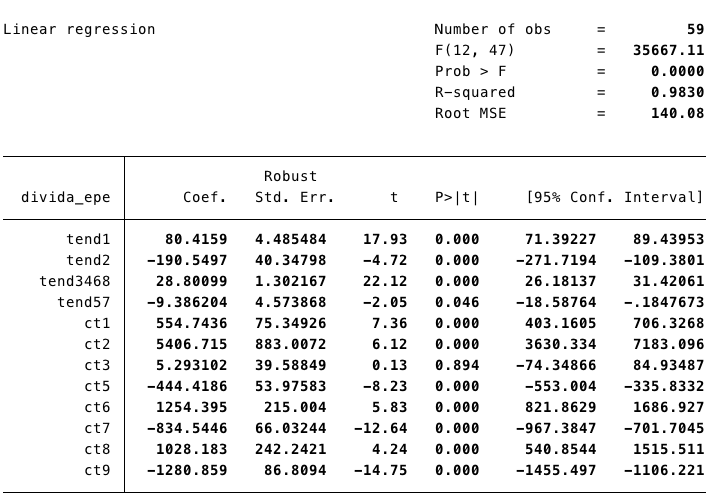Click the 'Number of obs' label
Screen dimensions: 722x500
[x=492, y=29]
